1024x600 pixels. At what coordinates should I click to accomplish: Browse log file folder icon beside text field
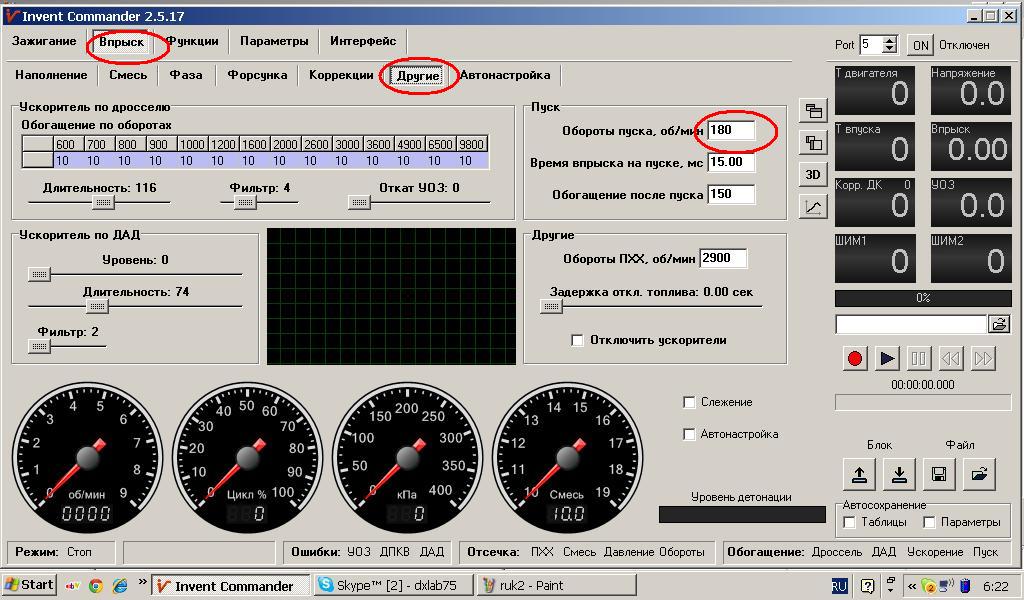coord(999,324)
